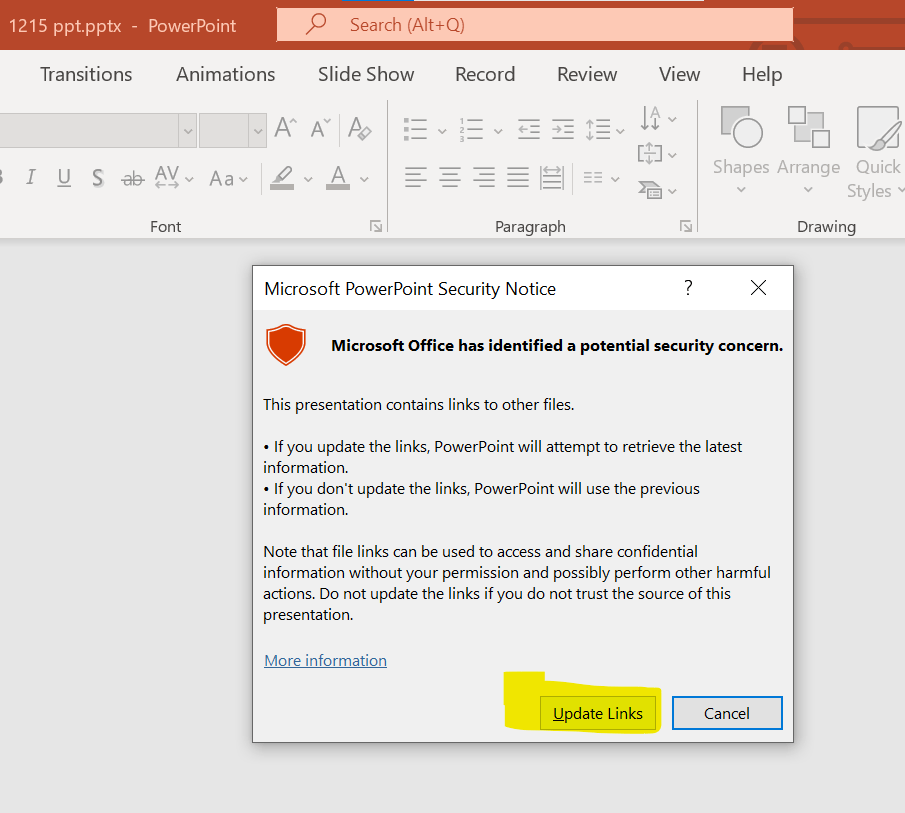
Task: Open the Record tab
Action: [x=485, y=74]
